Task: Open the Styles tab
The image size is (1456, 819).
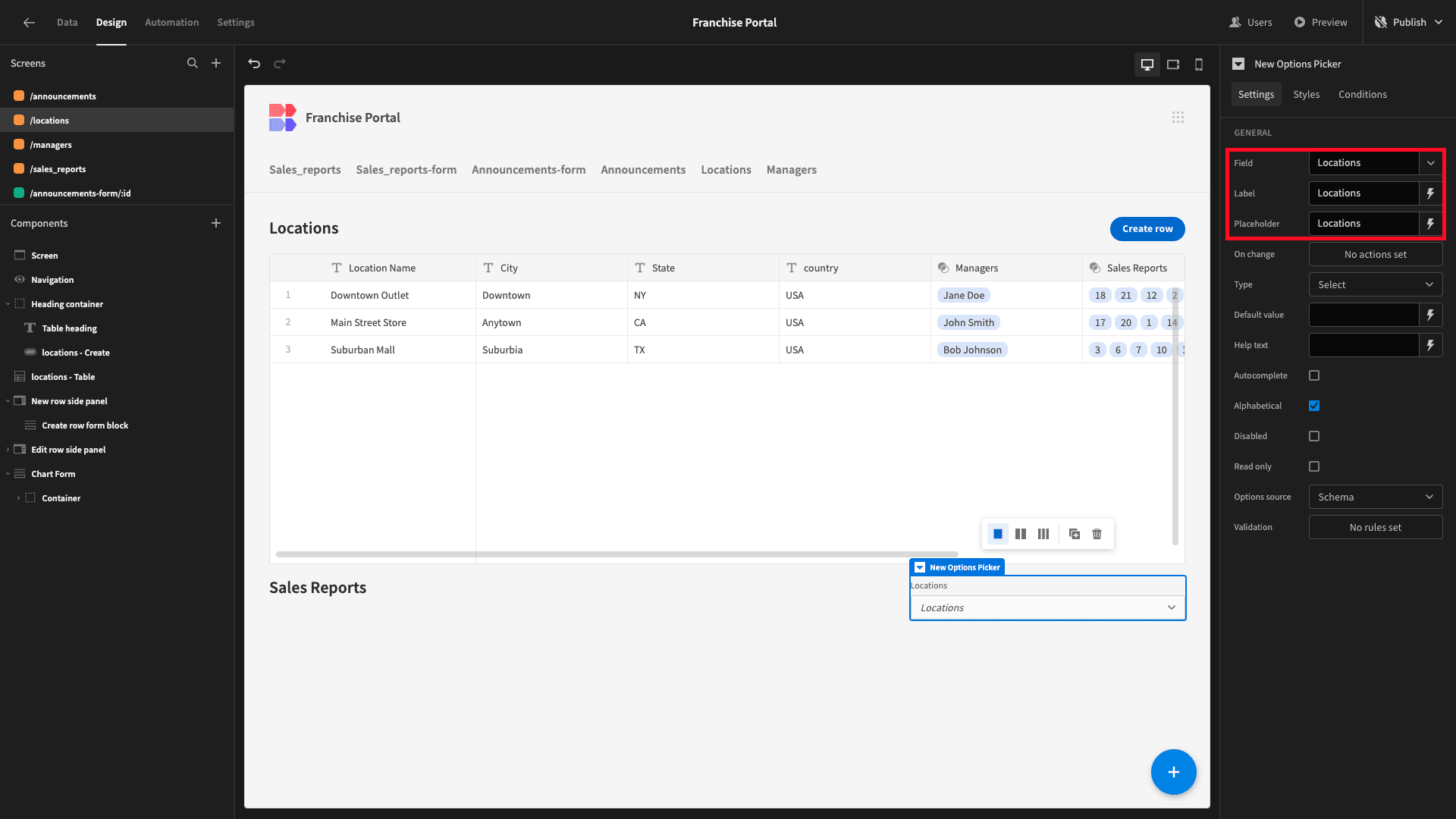Action: [1306, 94]
